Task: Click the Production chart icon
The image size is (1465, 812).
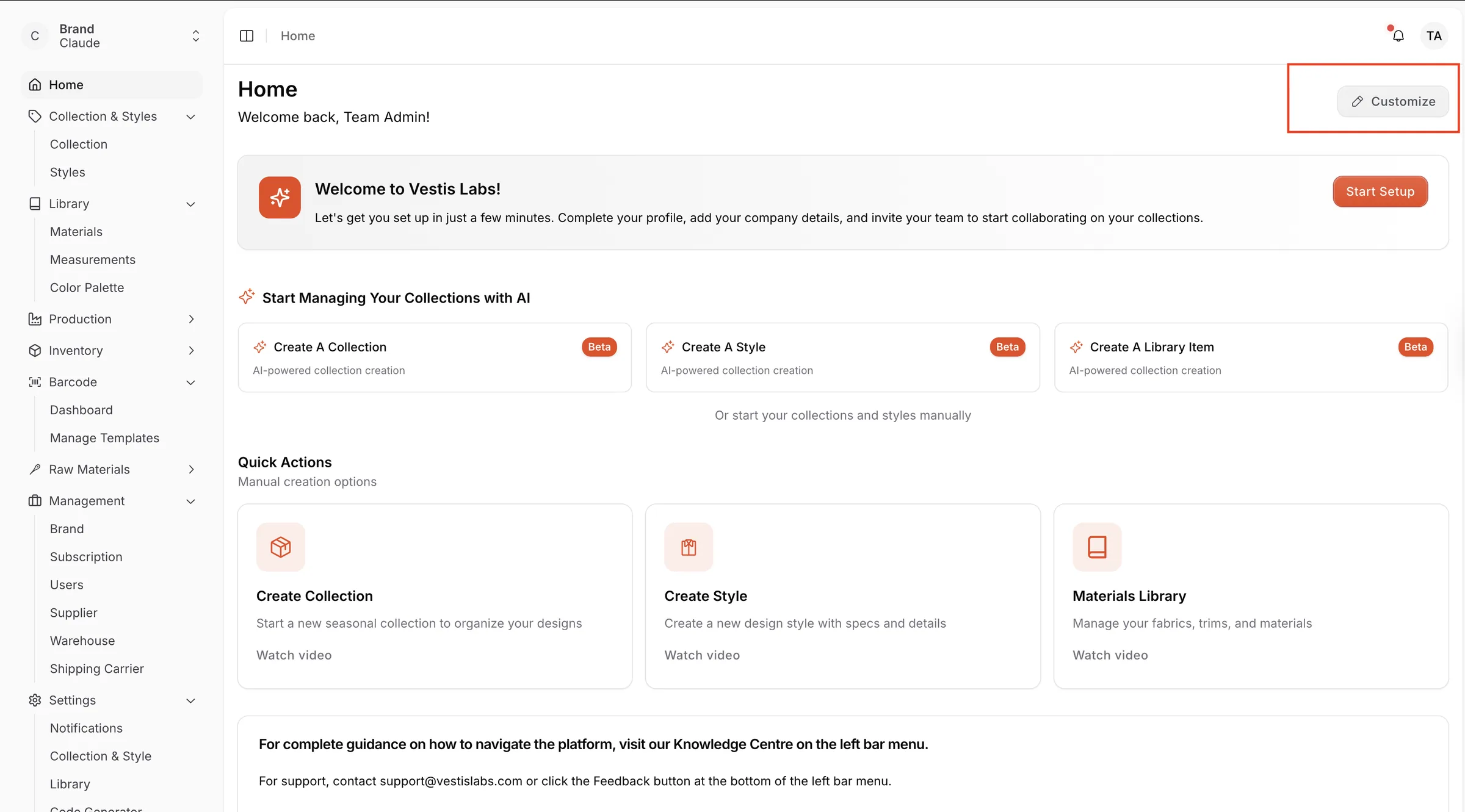Action: click(35, 319)
